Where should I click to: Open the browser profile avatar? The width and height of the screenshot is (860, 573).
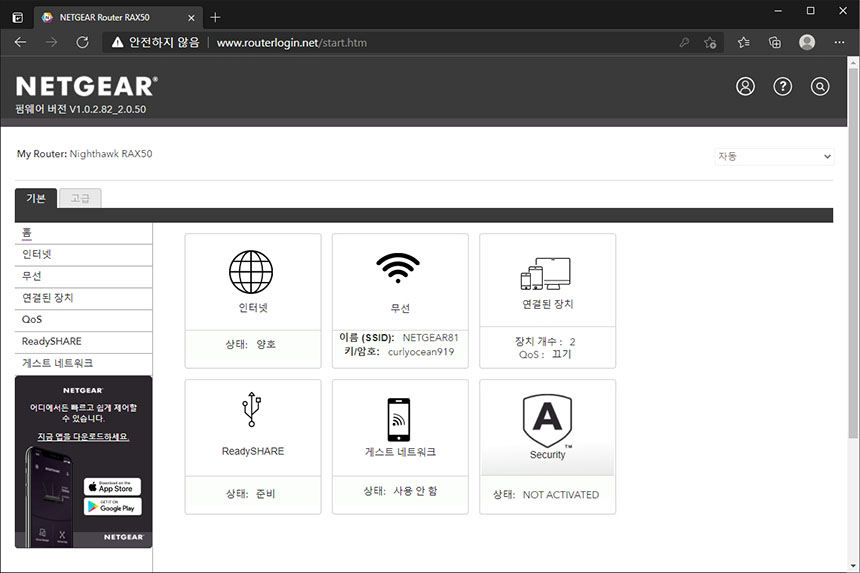pyautogui.click(x=807, y=42)
